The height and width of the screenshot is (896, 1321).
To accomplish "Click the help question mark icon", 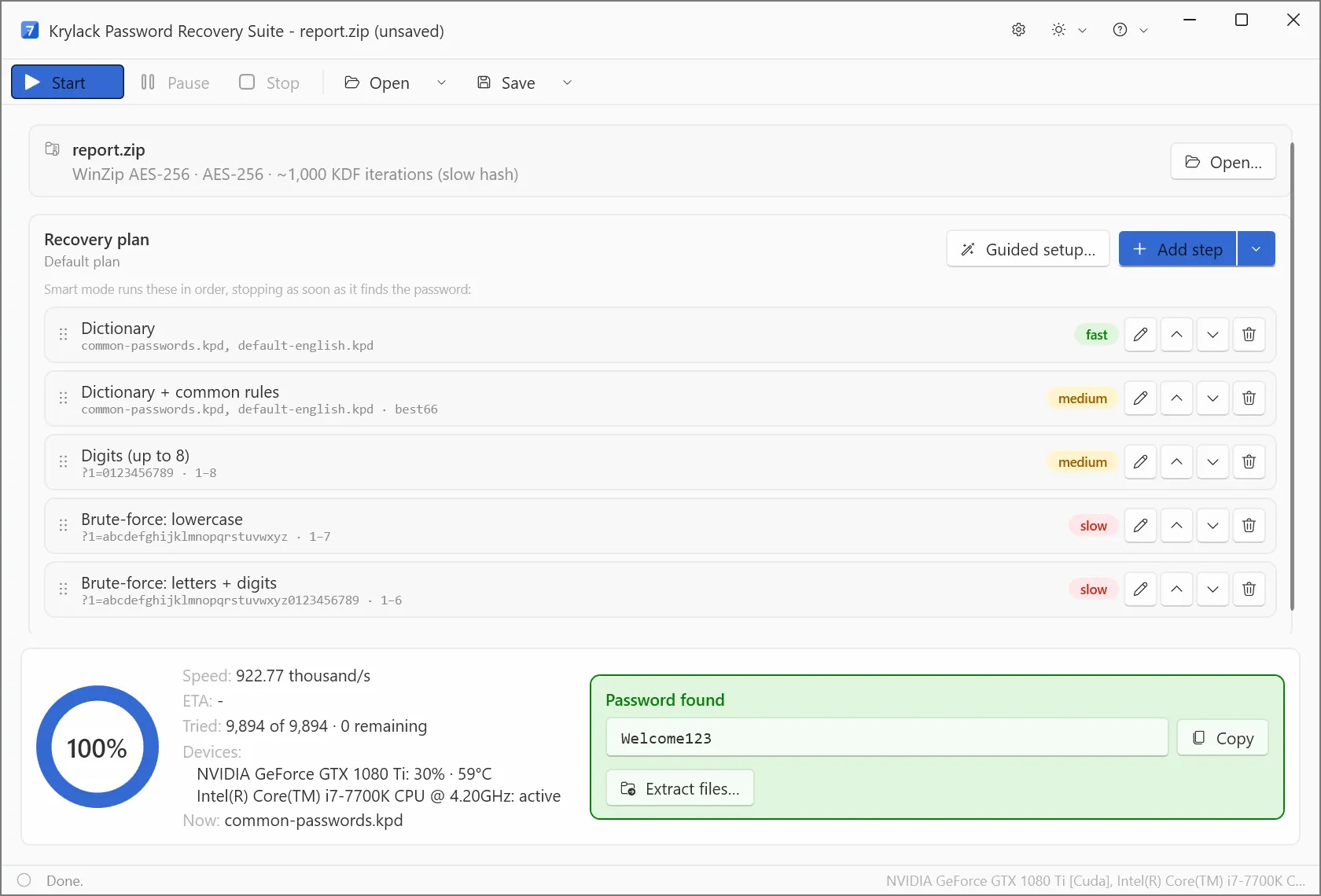I will (1120, 30).
